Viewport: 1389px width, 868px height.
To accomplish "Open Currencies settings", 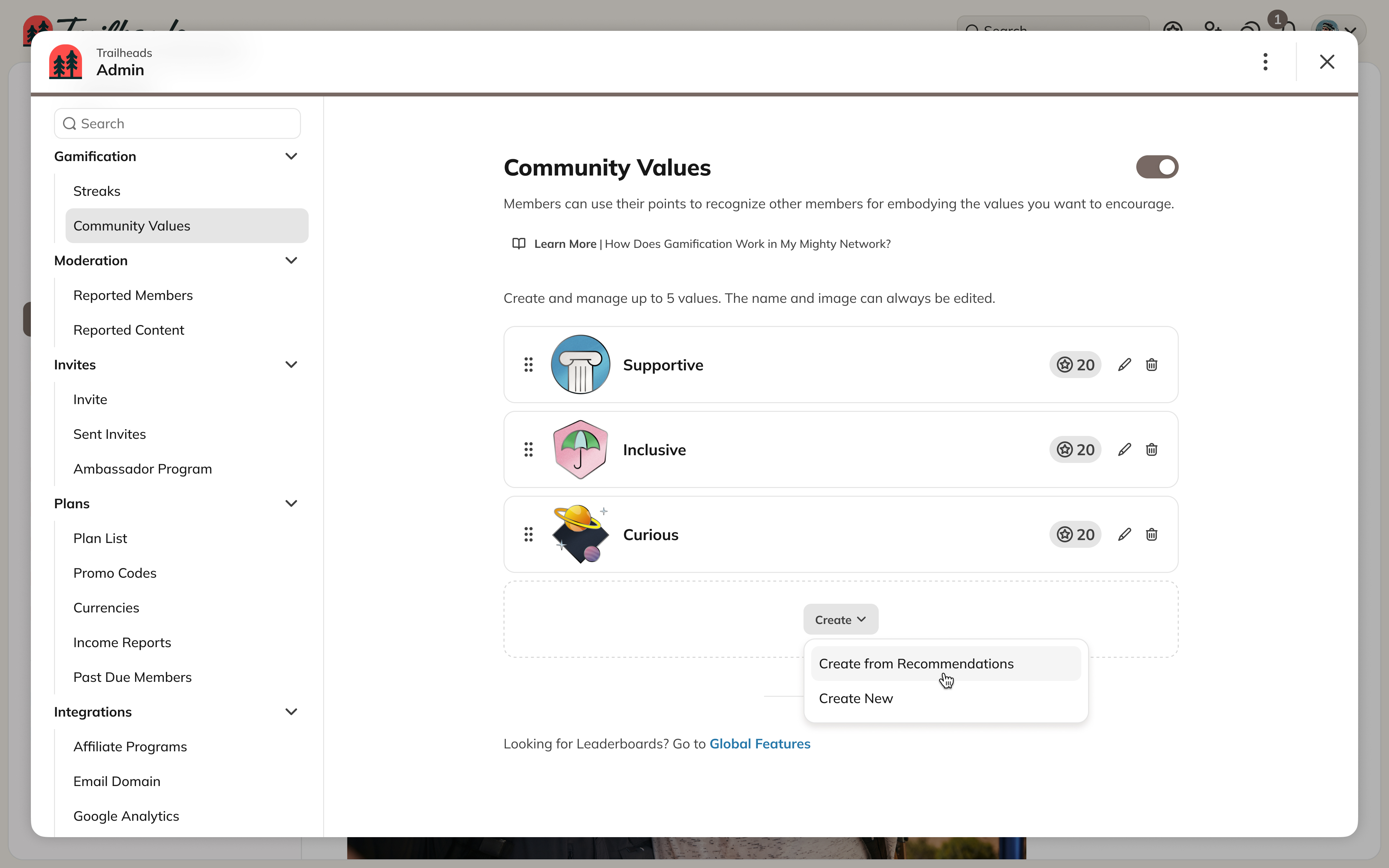I will [186, 608].
